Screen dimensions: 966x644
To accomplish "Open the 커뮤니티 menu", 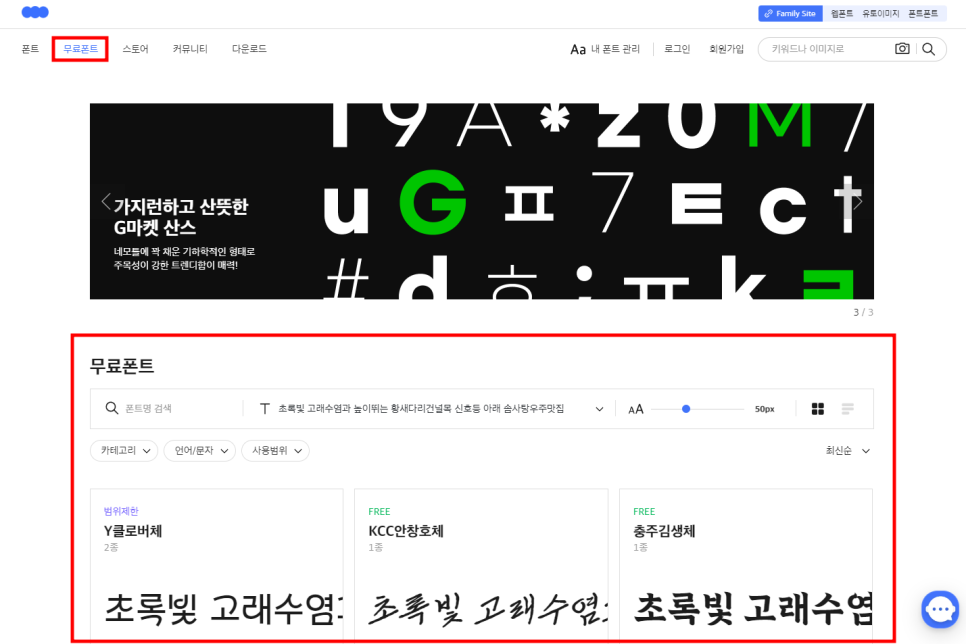I will click(x=190, y=49).
